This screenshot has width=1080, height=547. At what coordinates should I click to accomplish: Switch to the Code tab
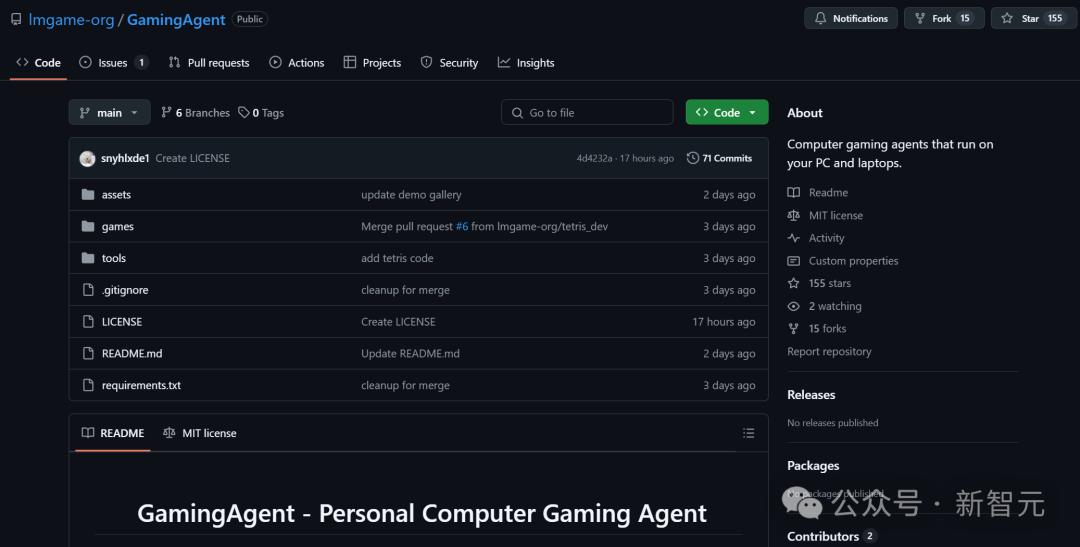tap(39, 63)
